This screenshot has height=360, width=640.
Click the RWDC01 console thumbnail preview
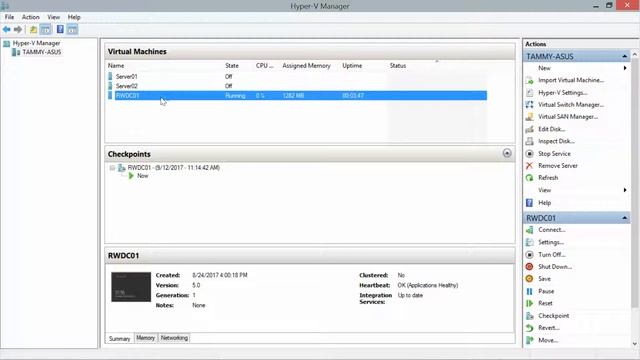[131, 287]
